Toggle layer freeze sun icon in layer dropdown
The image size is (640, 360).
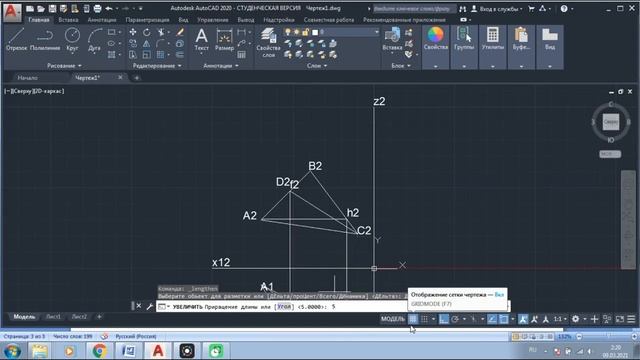pyautogui.click(x=297, y=32)
